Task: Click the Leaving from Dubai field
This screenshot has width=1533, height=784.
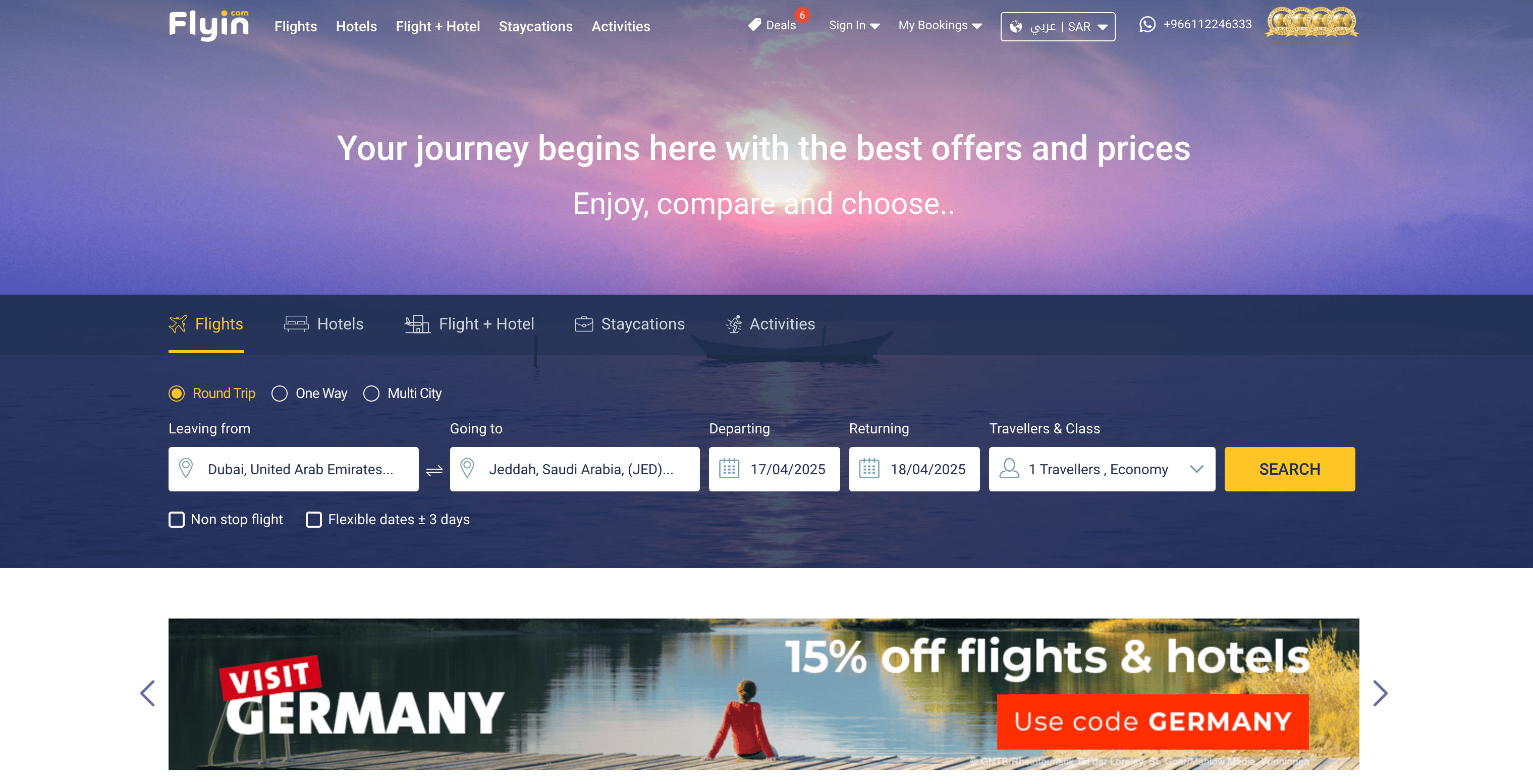Action: coord(293,469)
